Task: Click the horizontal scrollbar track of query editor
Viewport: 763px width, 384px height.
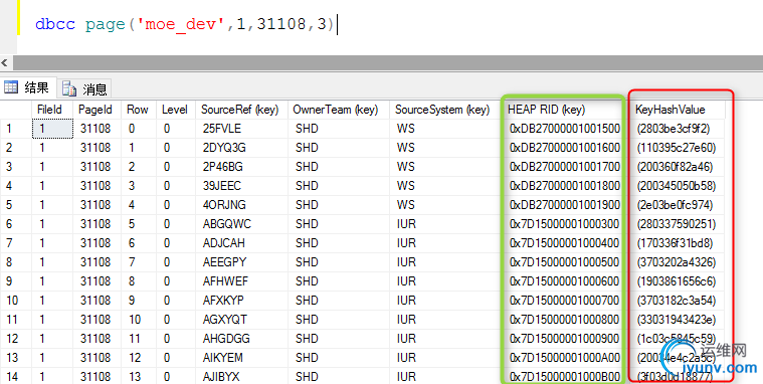Action: (387, 62)
